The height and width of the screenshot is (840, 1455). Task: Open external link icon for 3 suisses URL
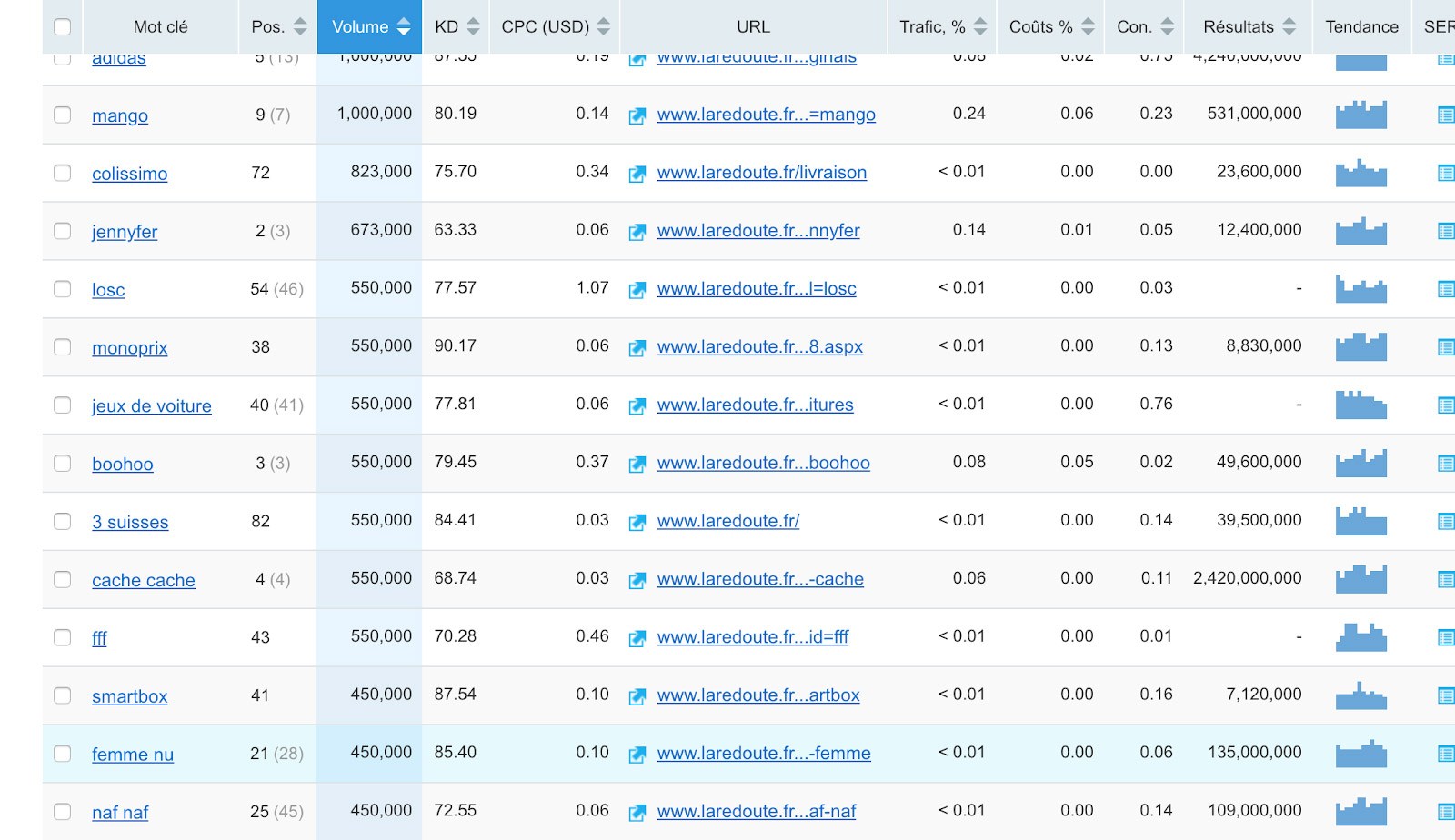[x=637, y=523]
